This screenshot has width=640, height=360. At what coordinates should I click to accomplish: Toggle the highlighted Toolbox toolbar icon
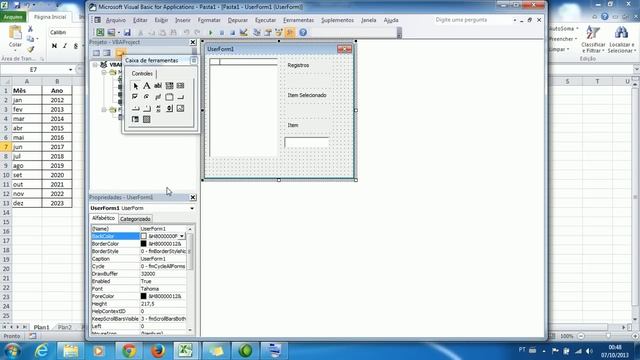pos(290,33)
